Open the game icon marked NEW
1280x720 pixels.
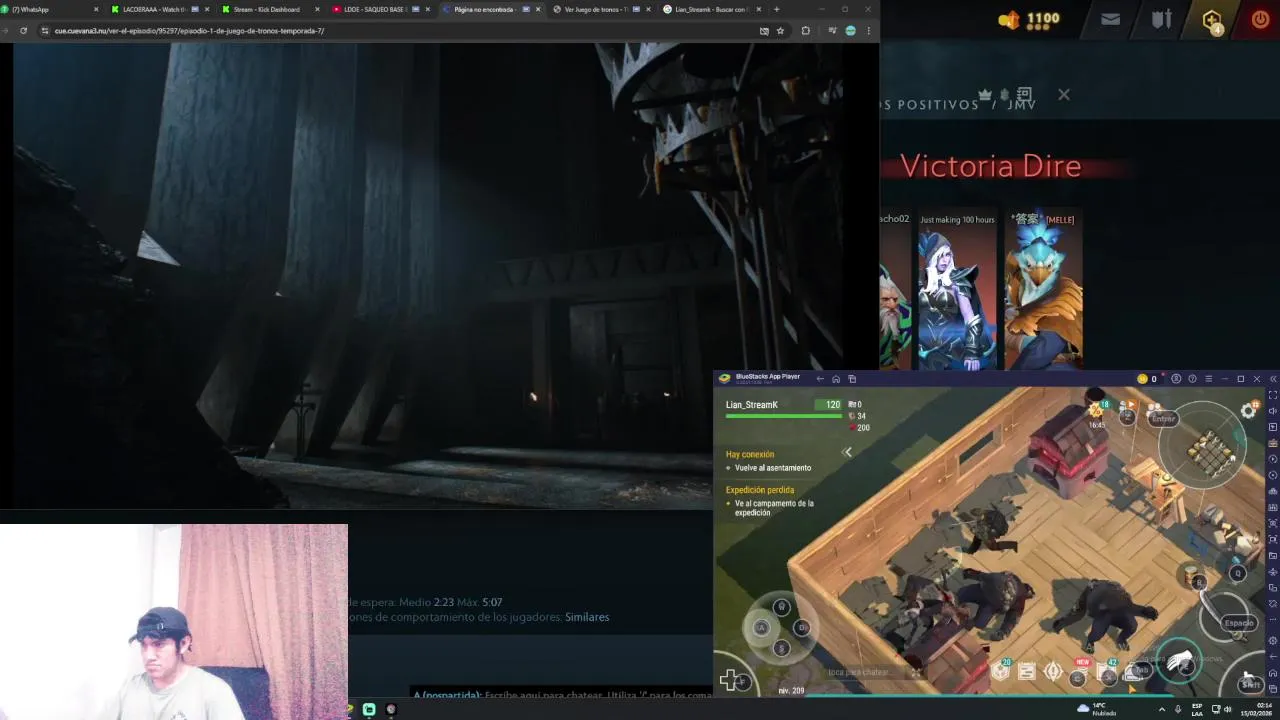point(1079,673)
